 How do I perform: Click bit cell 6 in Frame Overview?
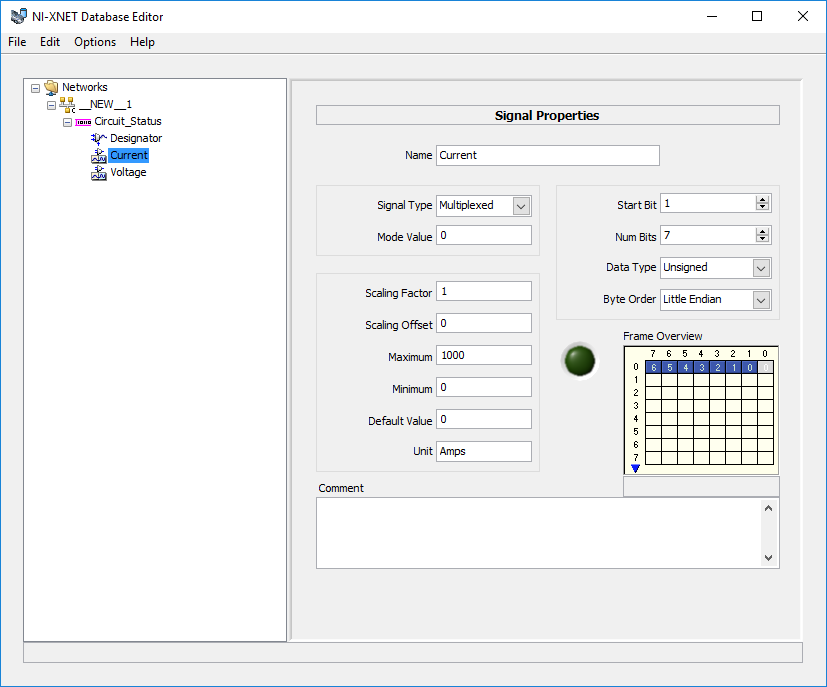653,367
